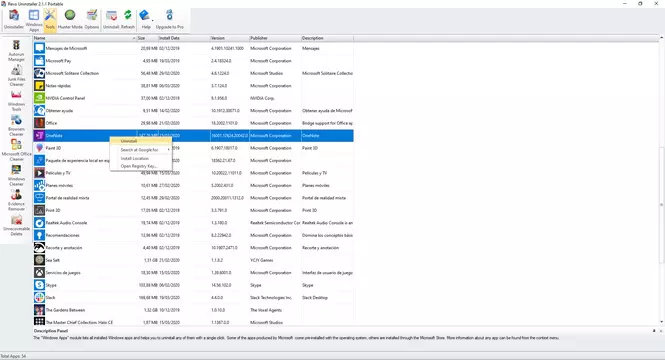Select the Sea Salt row

tap(193, 260)
